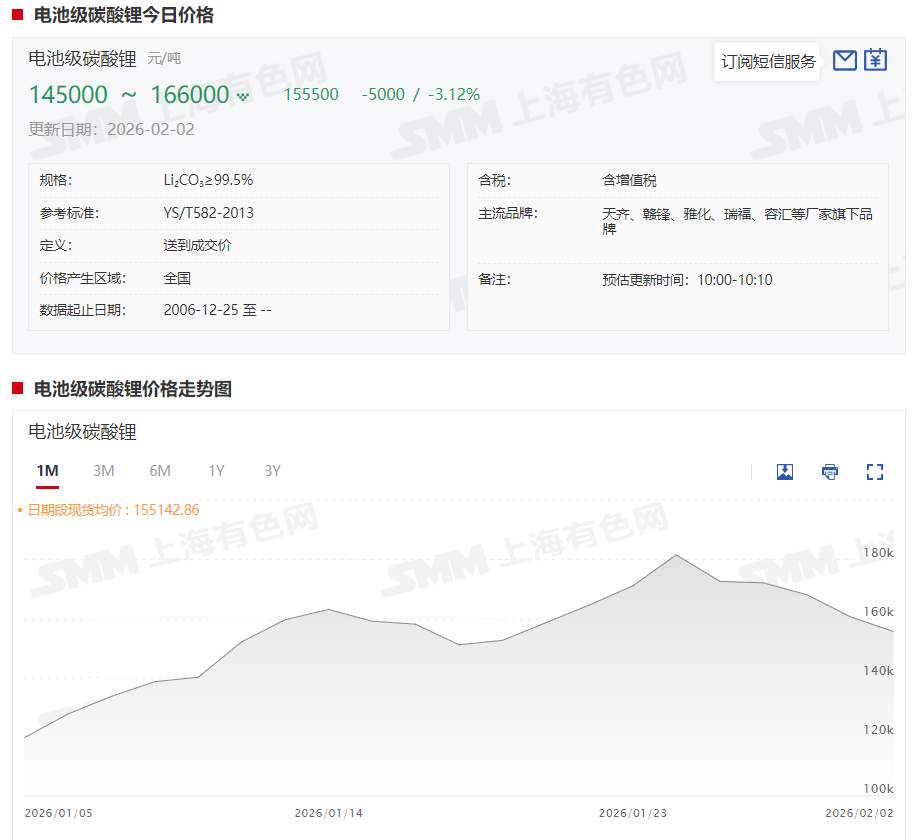Click the red square beside 电池级碳酸锂今日价格

pos(17,15)
